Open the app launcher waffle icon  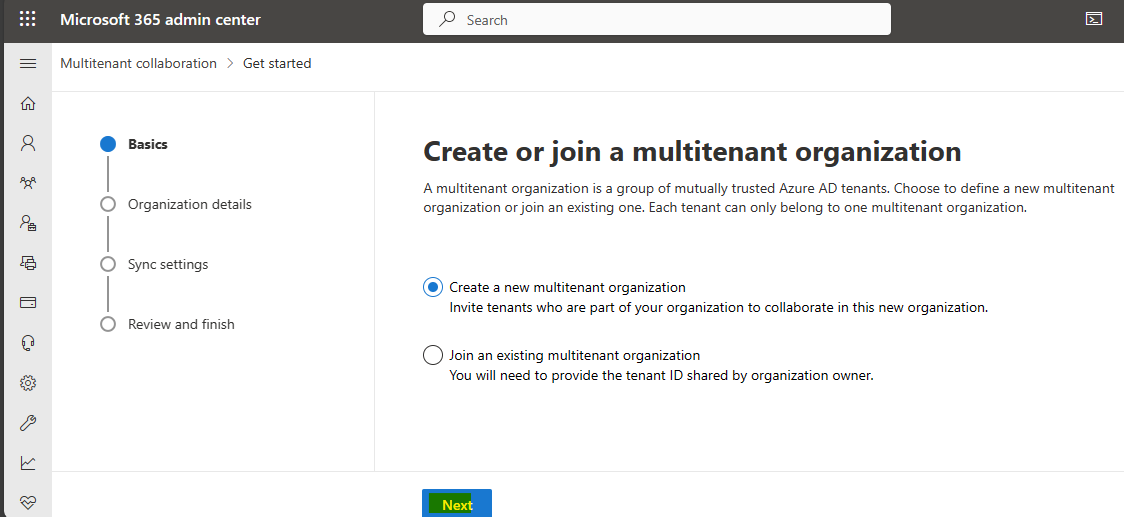click(x=27, y=19)
